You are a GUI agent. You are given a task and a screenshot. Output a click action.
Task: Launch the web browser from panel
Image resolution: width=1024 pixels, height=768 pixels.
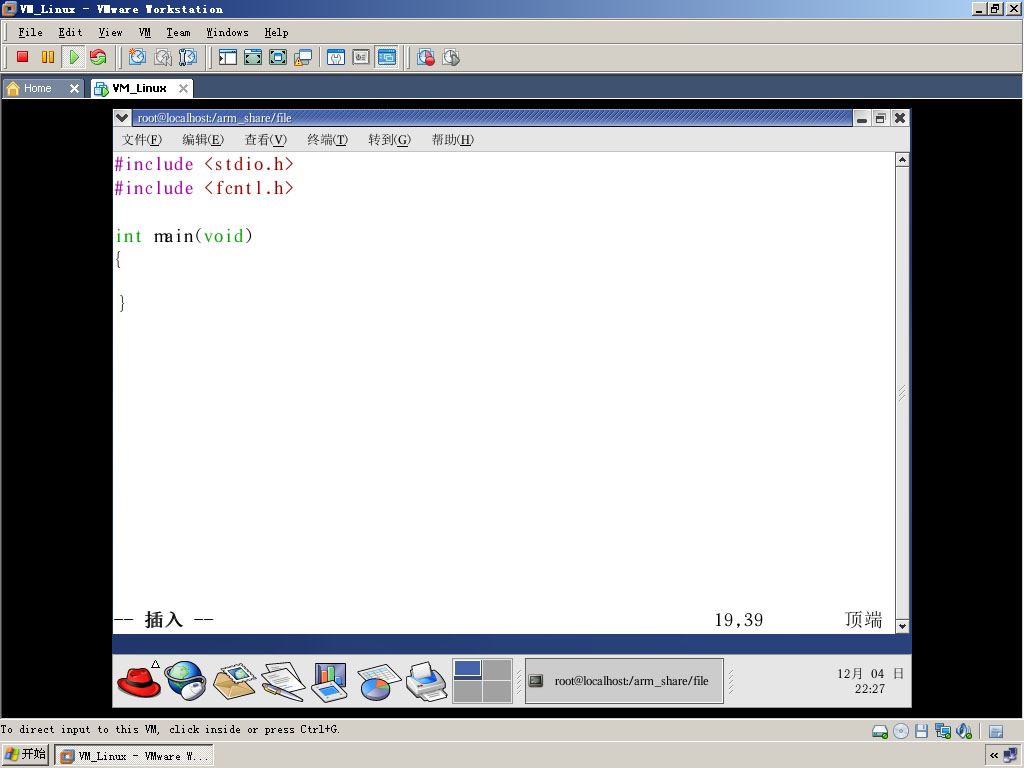click(185, 681)
